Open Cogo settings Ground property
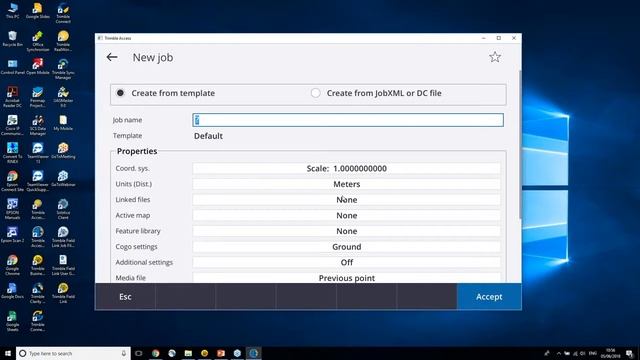This screenshot has width=640, height=360. click(347, 247)
